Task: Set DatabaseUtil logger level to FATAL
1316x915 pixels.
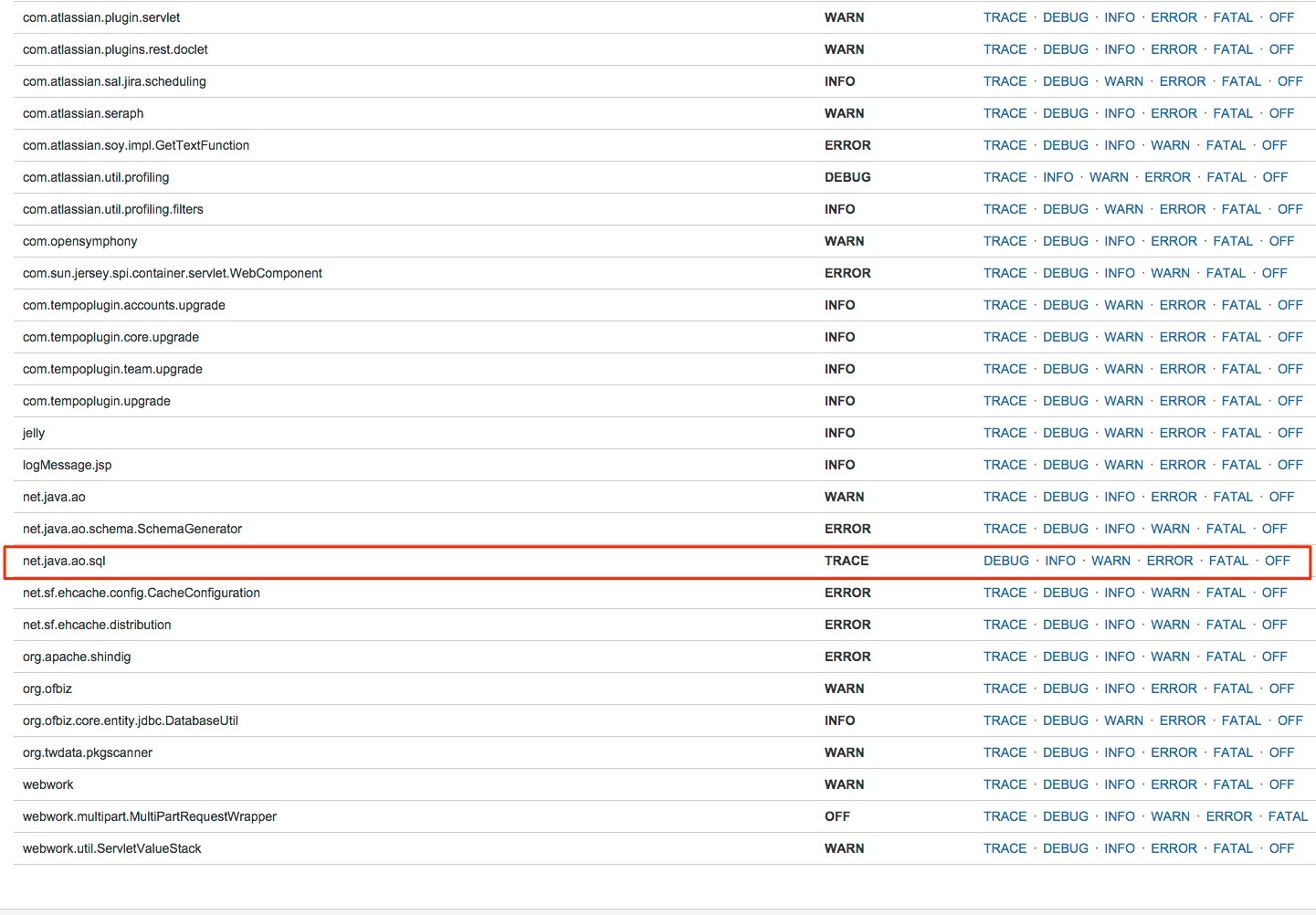Action: point(1241,720)
